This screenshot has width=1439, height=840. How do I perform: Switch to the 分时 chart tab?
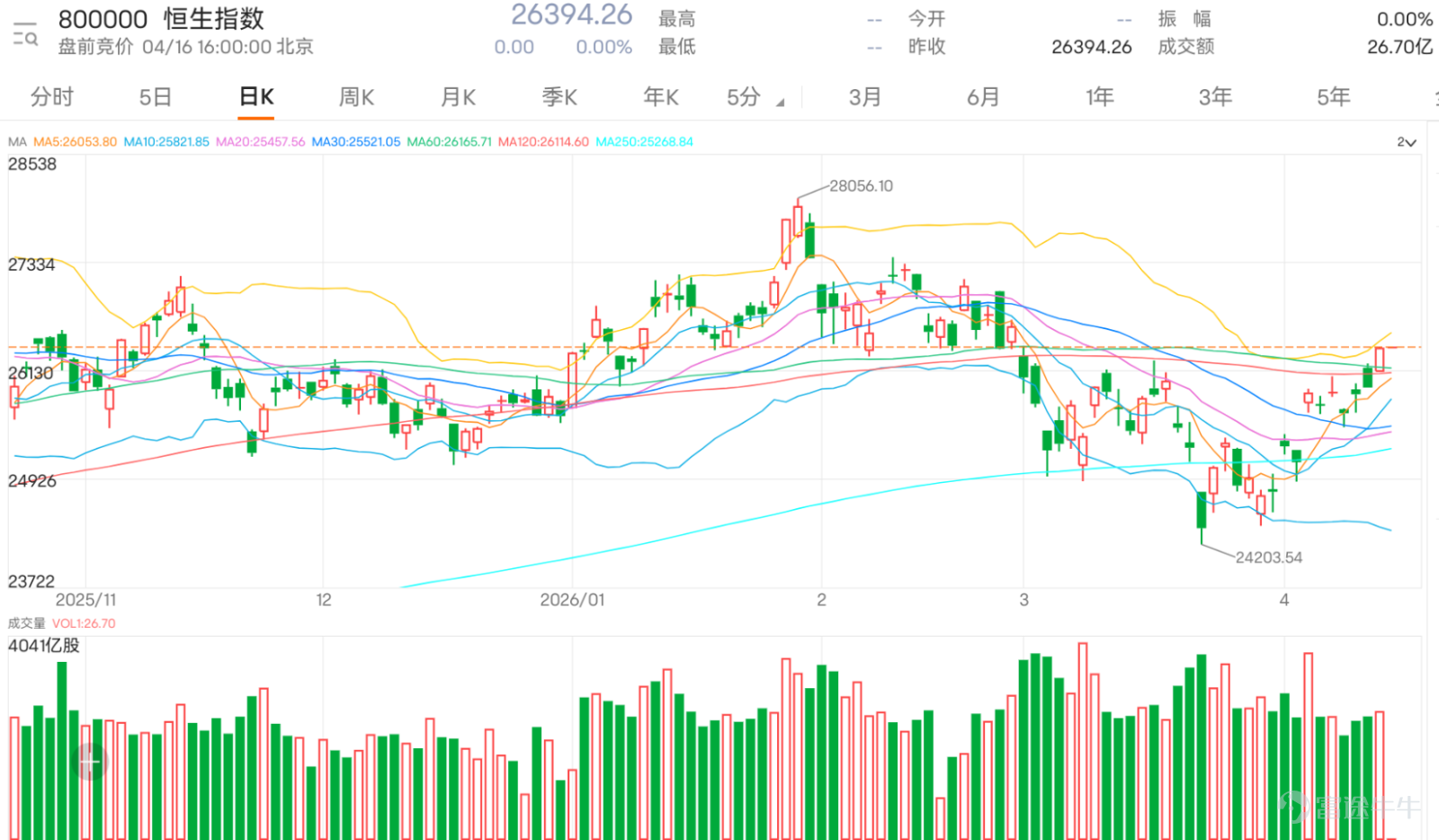coord(52,97)
